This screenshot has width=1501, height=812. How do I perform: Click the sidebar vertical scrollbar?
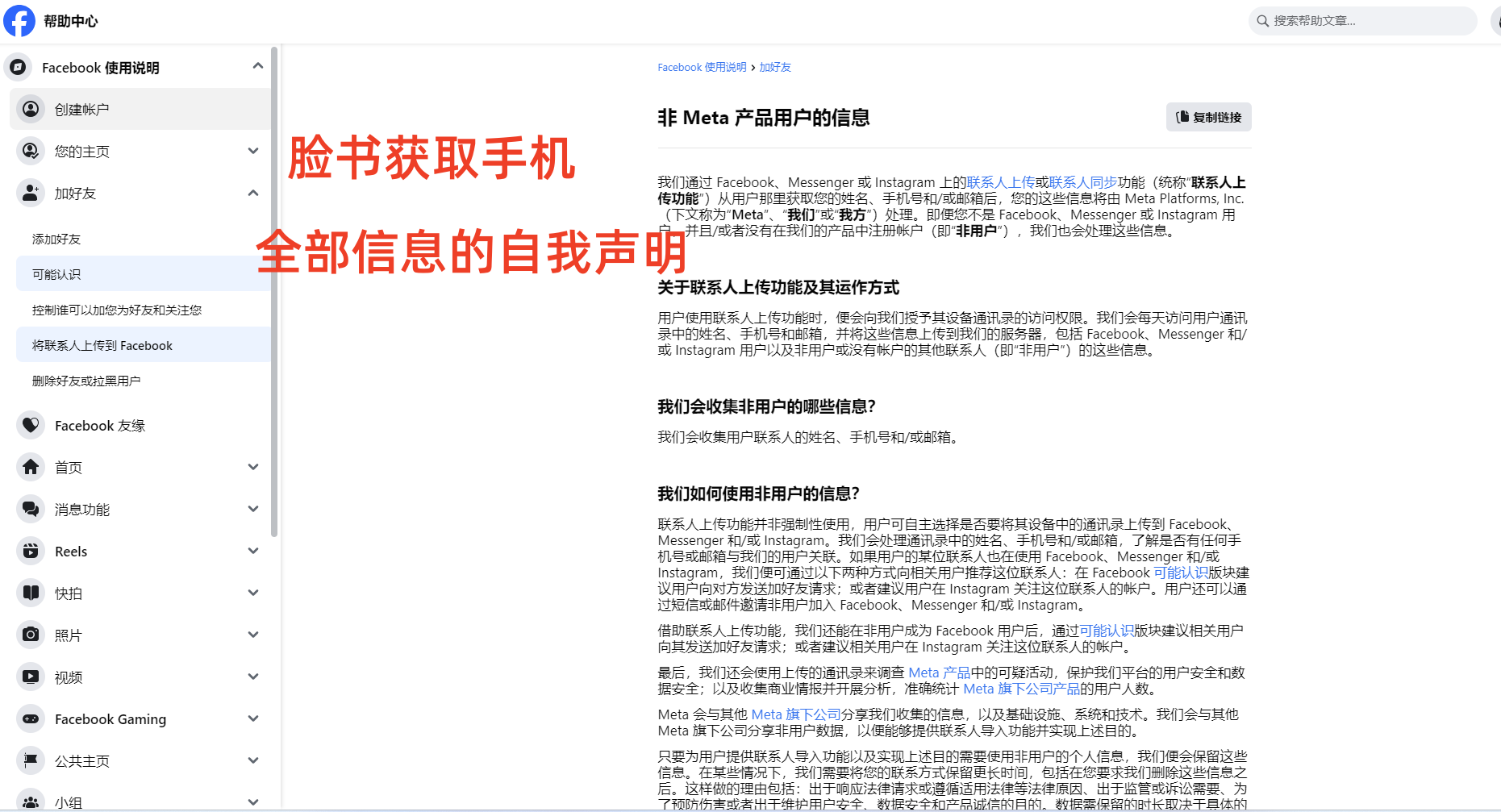click(x=274, y=290)
